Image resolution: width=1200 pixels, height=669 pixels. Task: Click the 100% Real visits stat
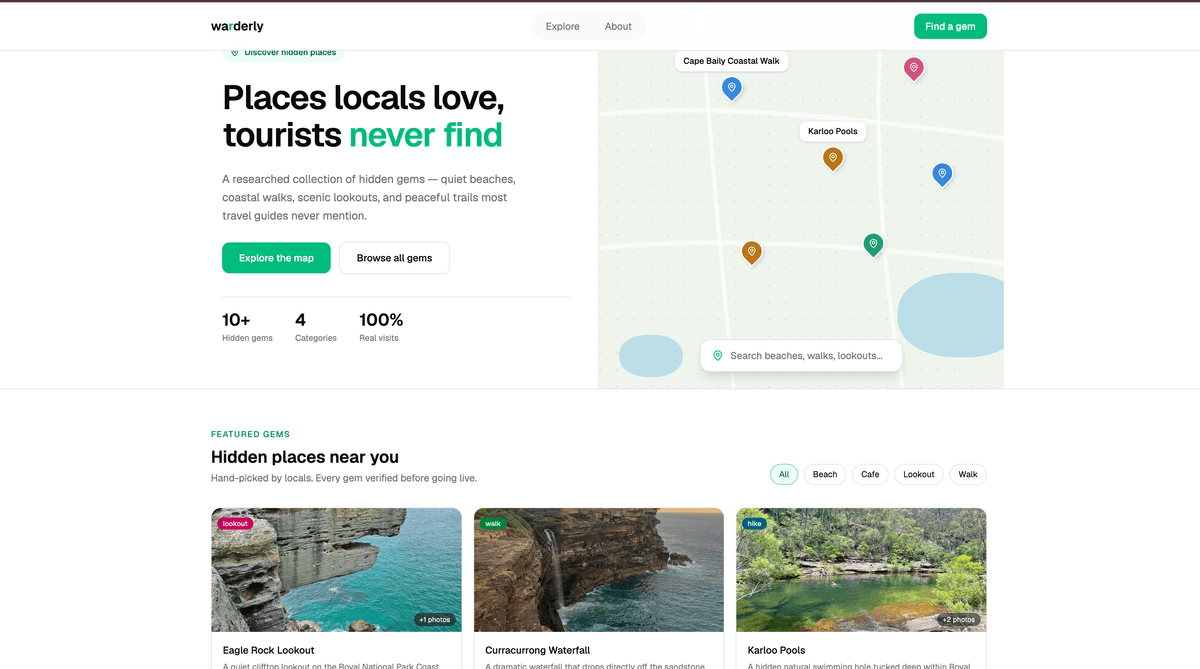[381, 327]
